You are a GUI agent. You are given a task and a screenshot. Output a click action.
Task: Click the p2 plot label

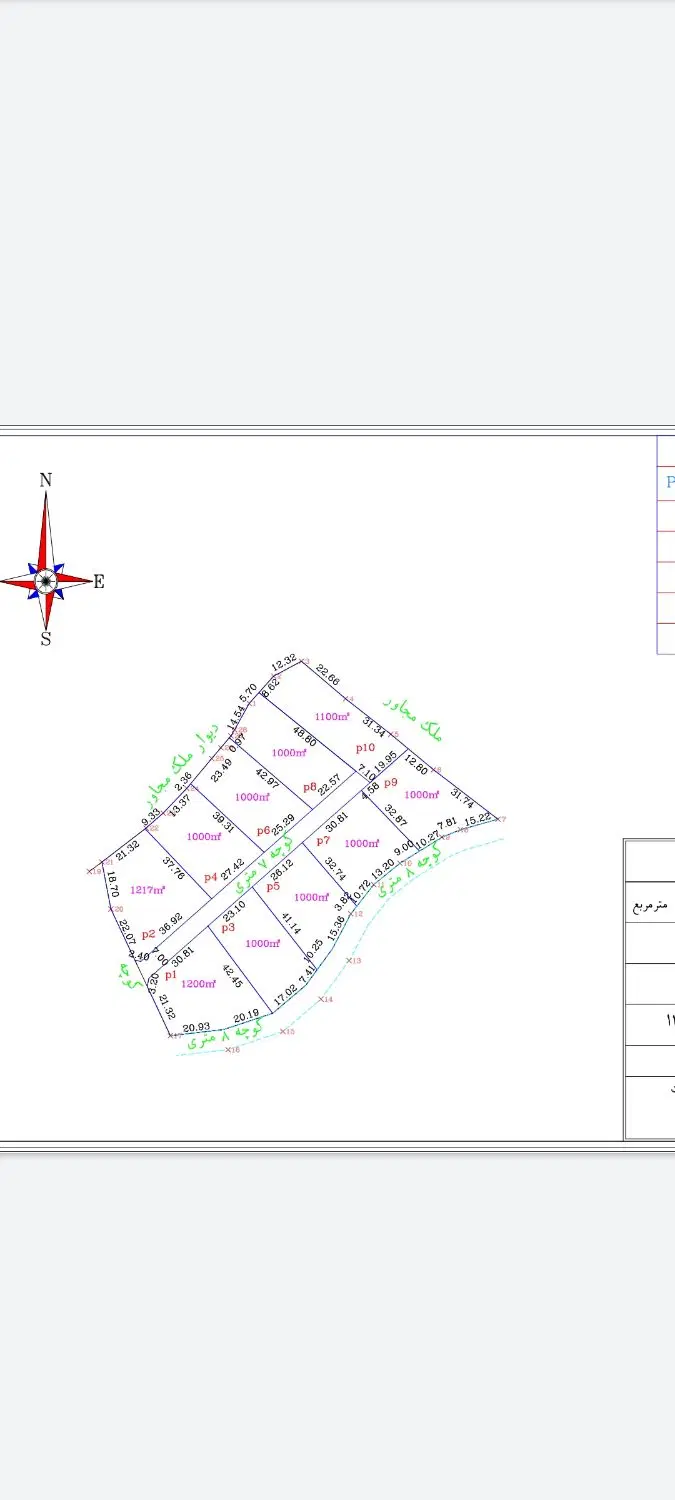click(148, 934)
